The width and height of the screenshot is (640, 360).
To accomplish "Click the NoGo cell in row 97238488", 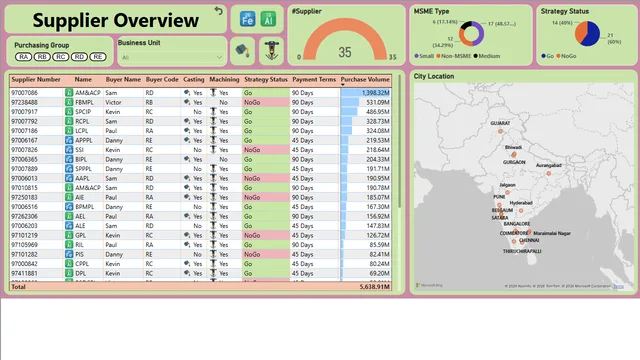I will click(265, 102).
